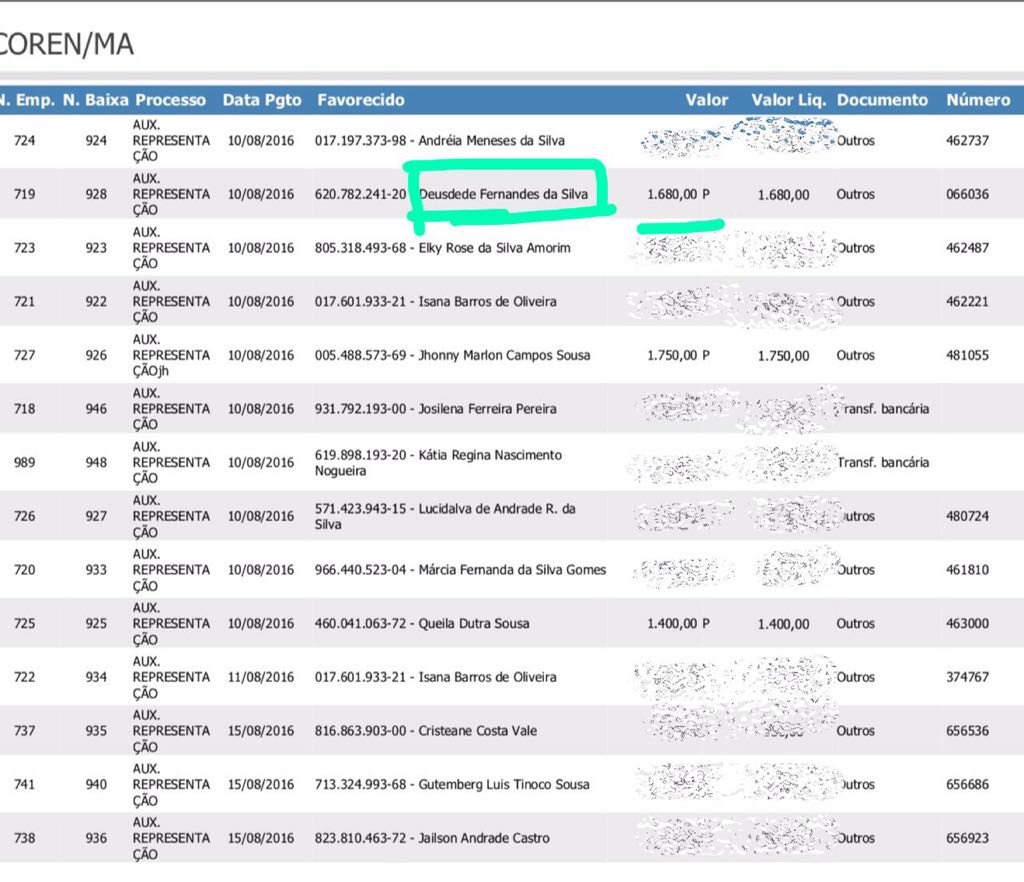The height and width of the screenshot is (882, 1024).
Task: Click the Favorecido column header
Action: pos(361,100)
